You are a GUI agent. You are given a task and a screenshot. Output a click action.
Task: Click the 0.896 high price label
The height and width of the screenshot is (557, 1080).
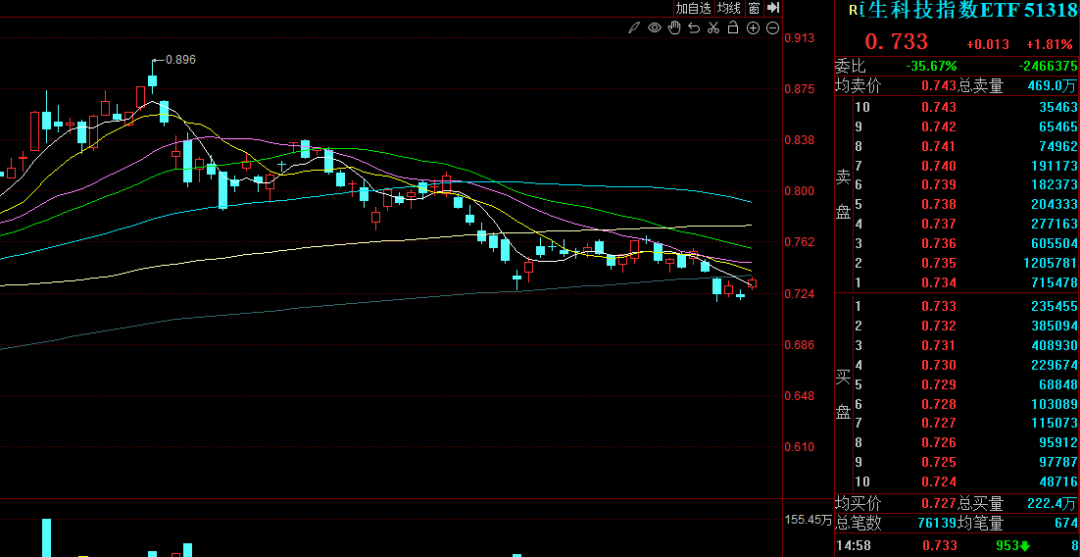(x=180, y=60)
